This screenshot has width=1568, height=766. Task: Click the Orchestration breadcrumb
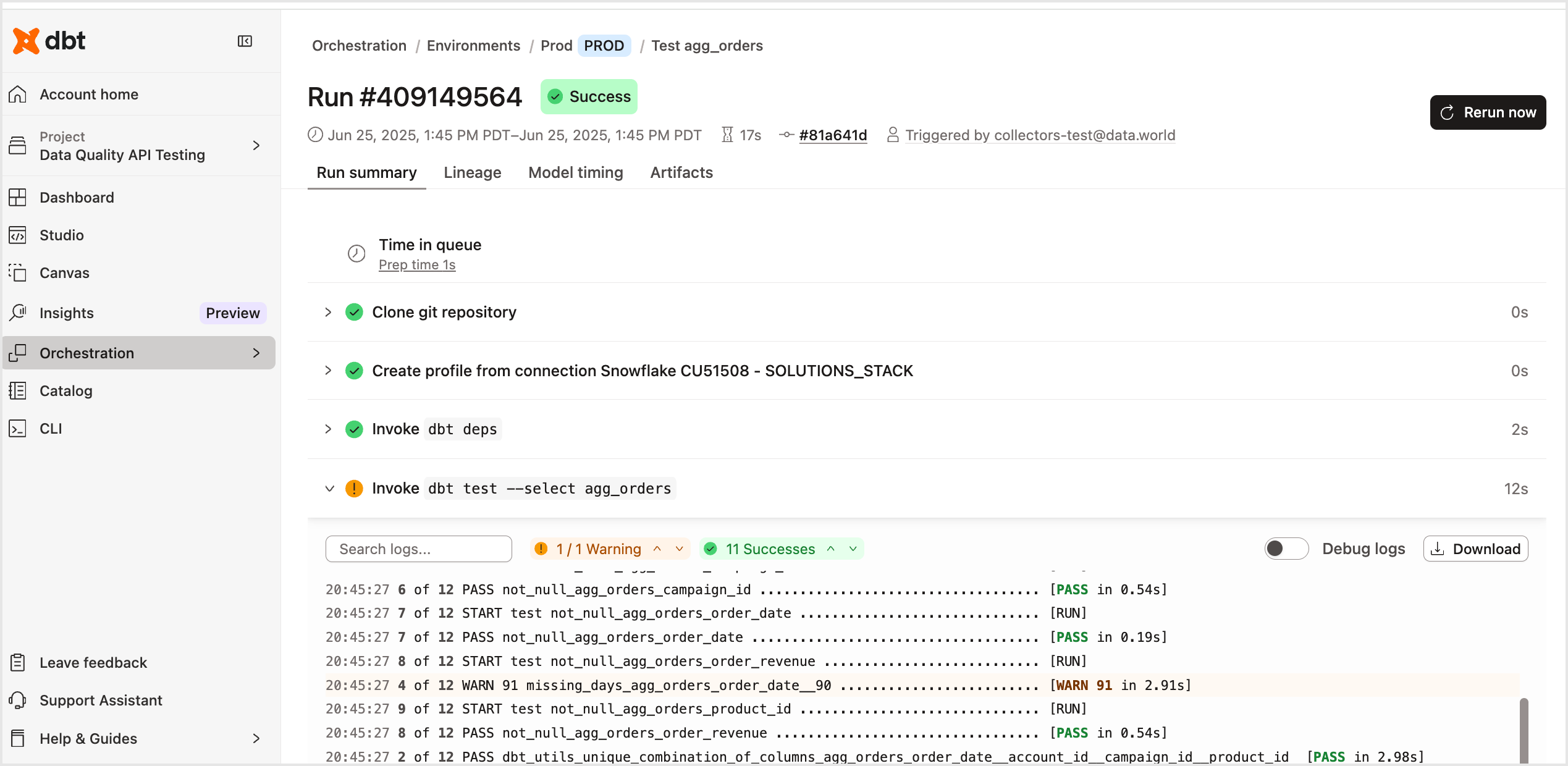click(x=359, y=46)
